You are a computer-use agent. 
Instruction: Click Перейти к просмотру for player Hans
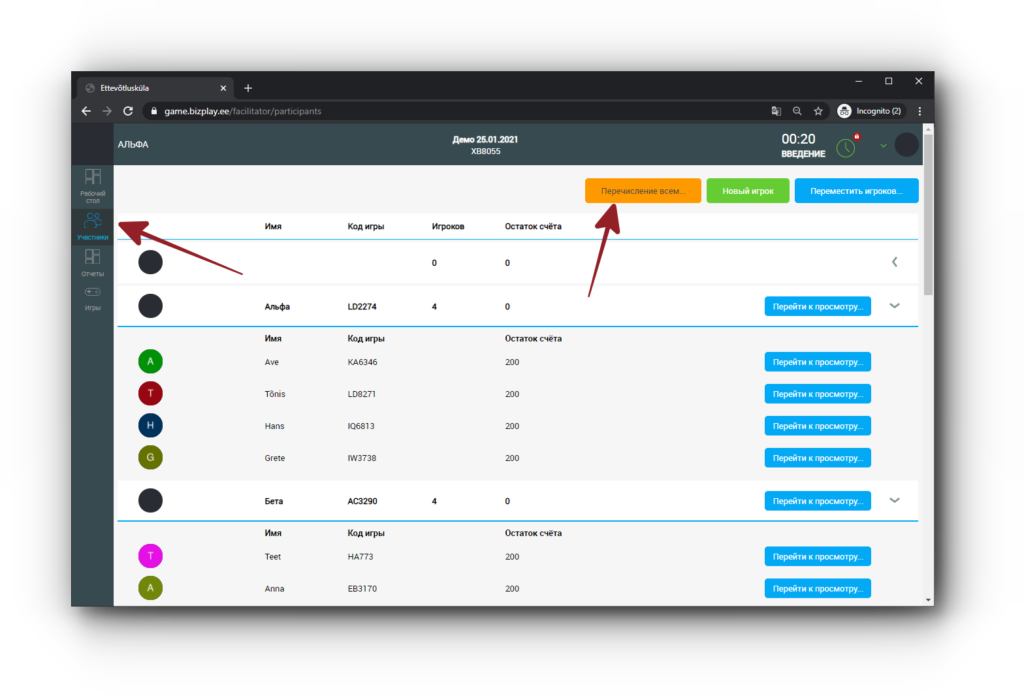(x=817, y=426)
